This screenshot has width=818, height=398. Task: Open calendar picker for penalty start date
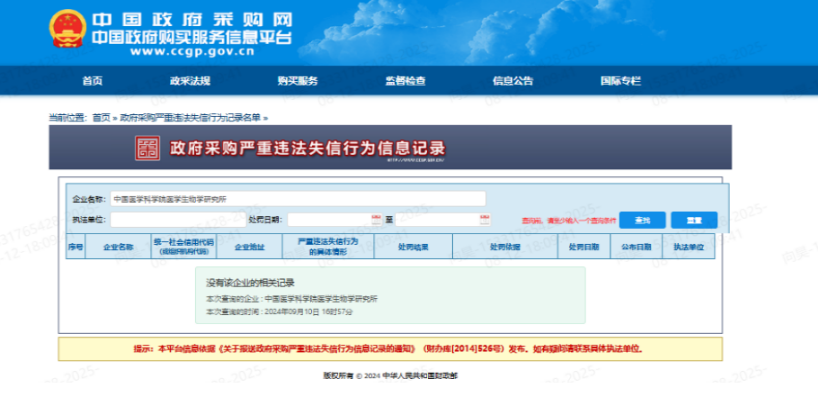coord(376,220)
